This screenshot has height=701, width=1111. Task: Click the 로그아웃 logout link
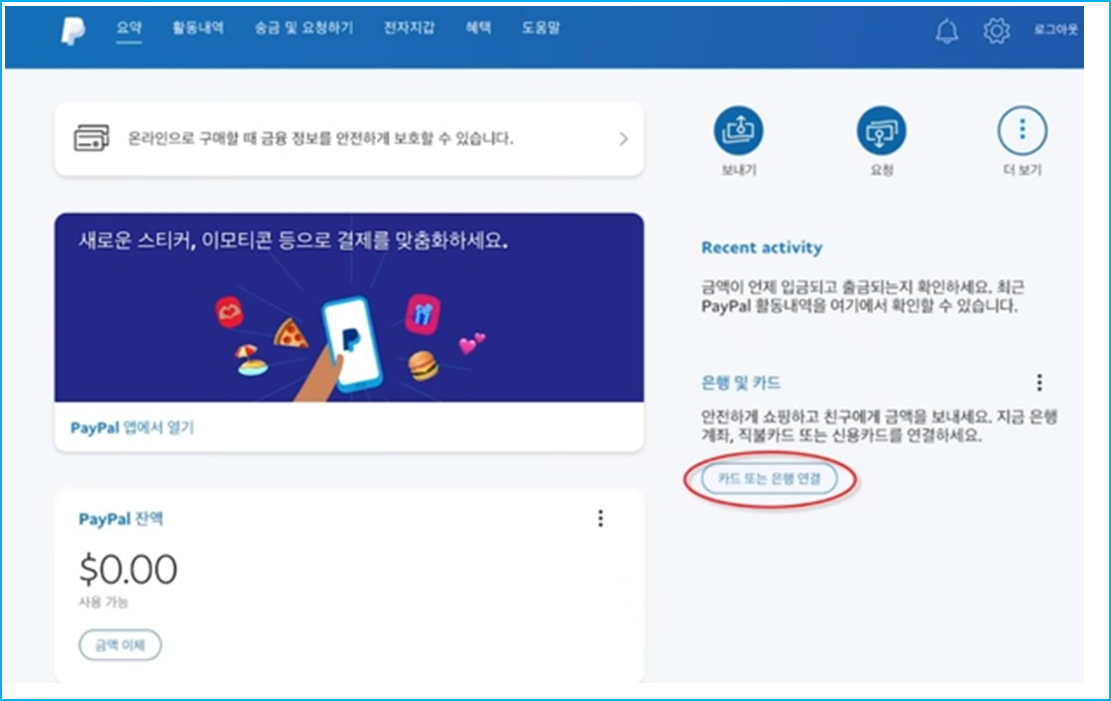1056,30
